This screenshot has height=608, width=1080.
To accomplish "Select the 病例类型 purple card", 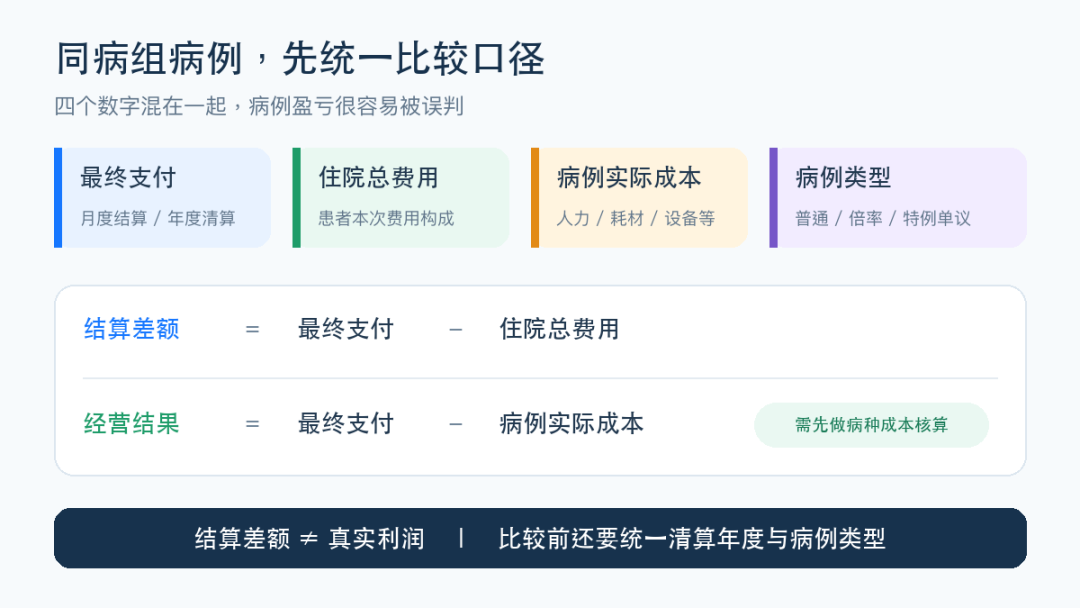I will click(x=898, y=198).
